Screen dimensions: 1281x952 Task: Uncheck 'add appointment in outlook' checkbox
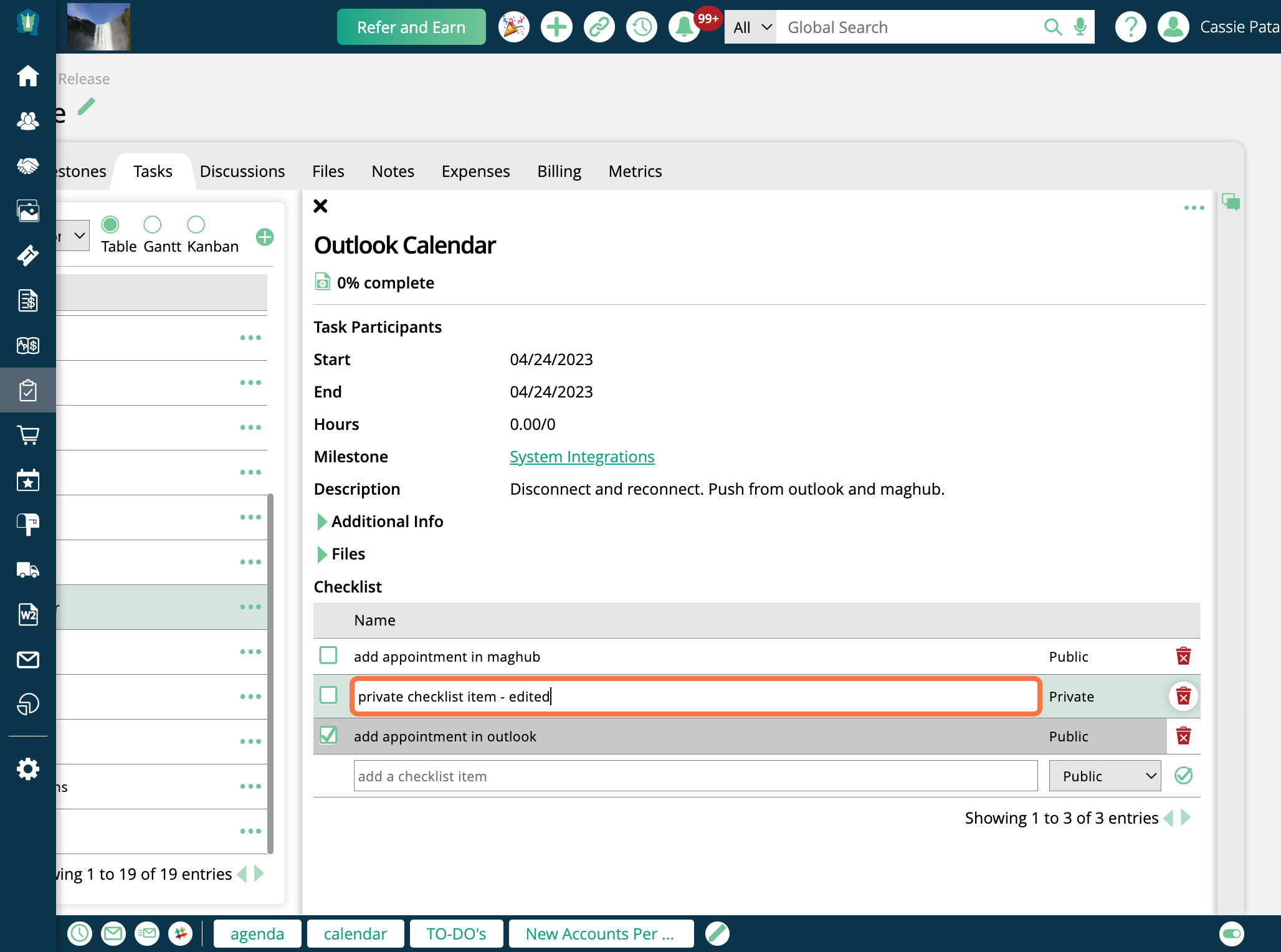[x=328, y=735]
